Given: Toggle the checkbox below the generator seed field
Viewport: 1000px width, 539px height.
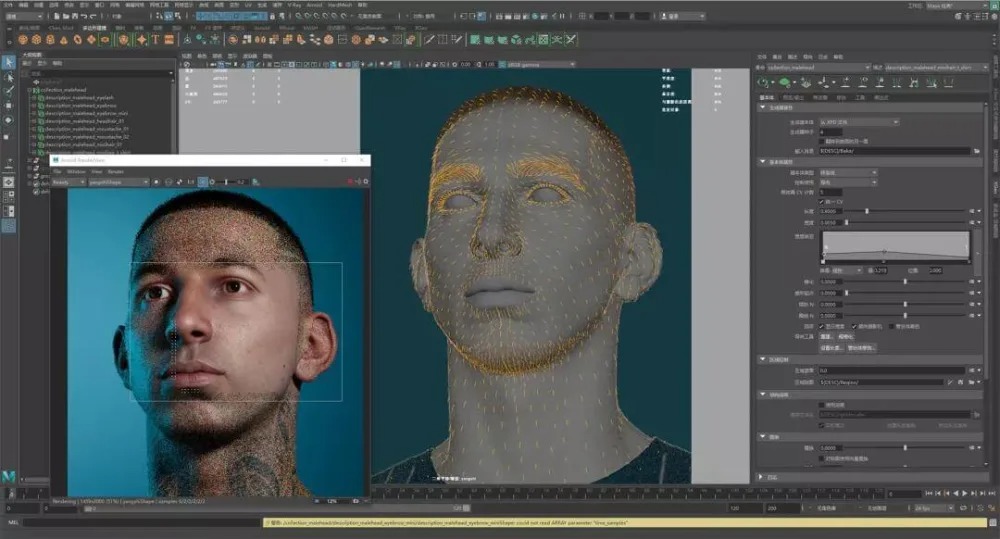Looking at the screenshot, I should point(822,141).
